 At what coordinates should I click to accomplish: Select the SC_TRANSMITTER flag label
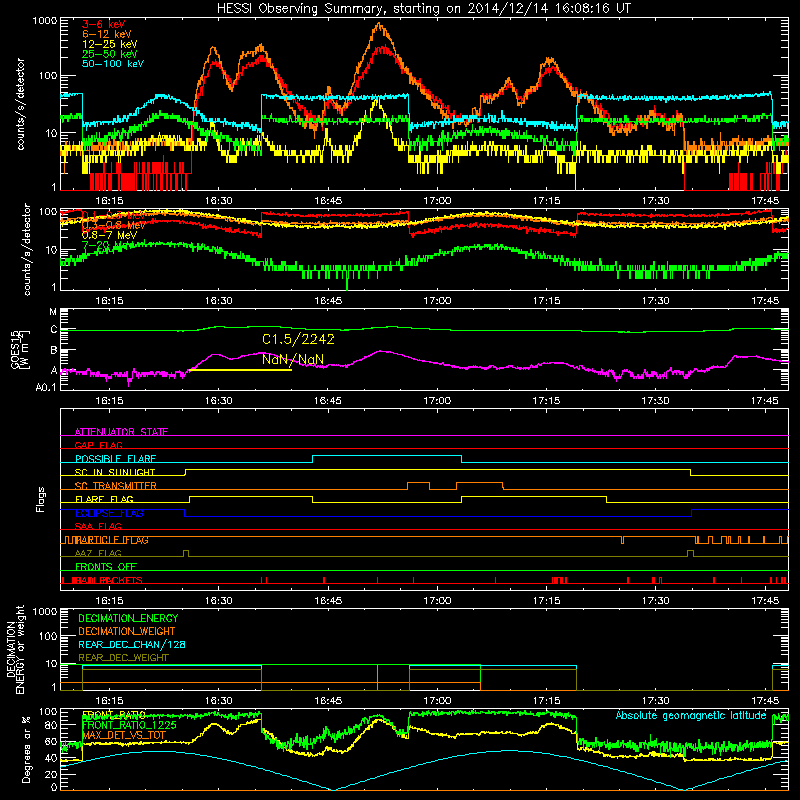click(115, 486)
